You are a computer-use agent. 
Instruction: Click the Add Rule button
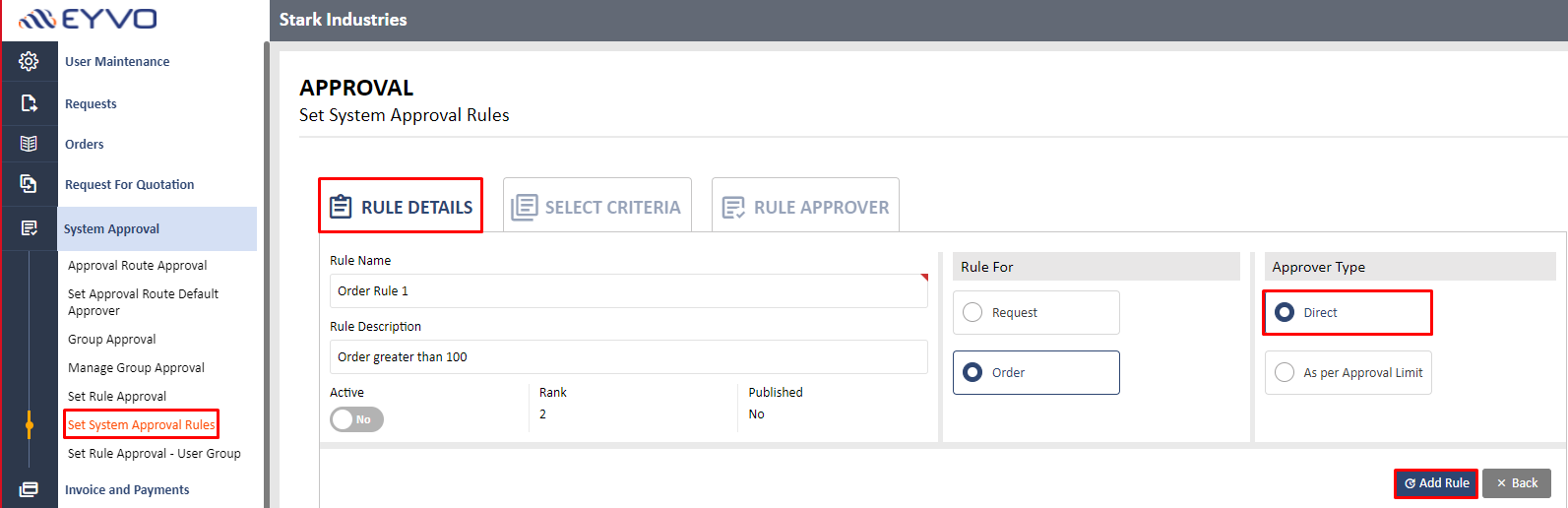pos(1436,483)
